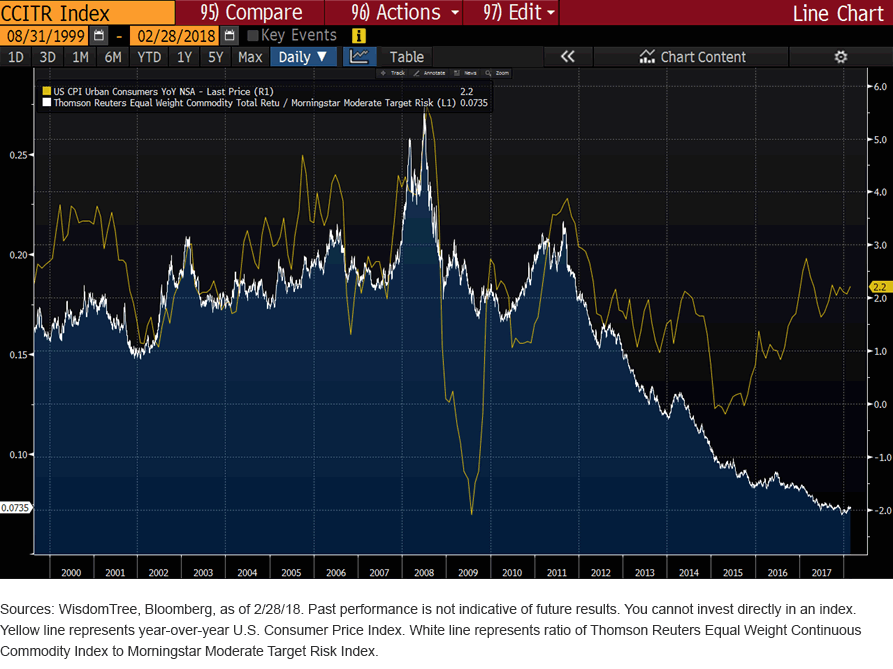
Task: Enable the Key Events checkbox
Action: coord(253,36)
